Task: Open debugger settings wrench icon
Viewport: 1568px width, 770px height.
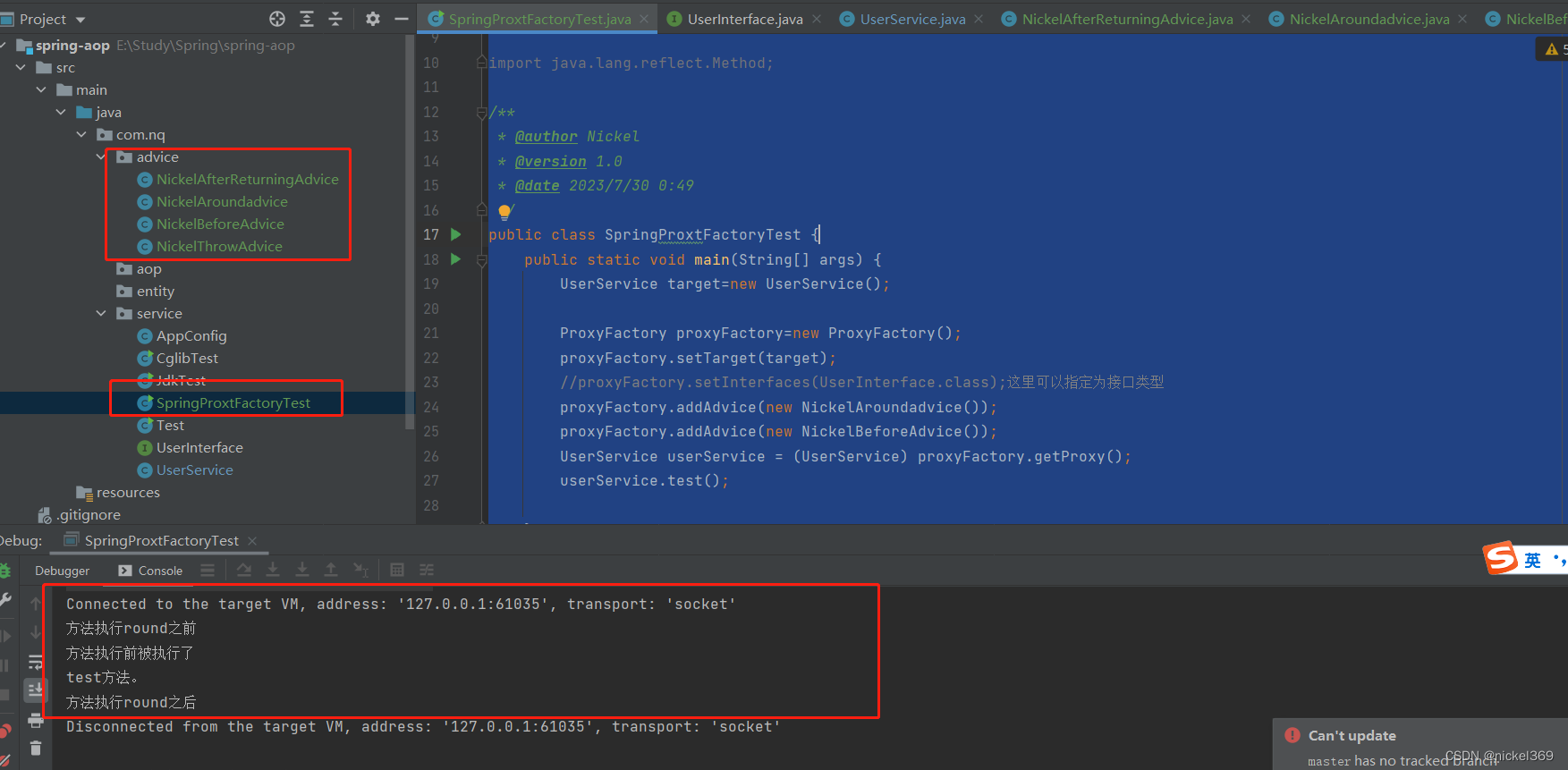Action: [x=4, y=600]
